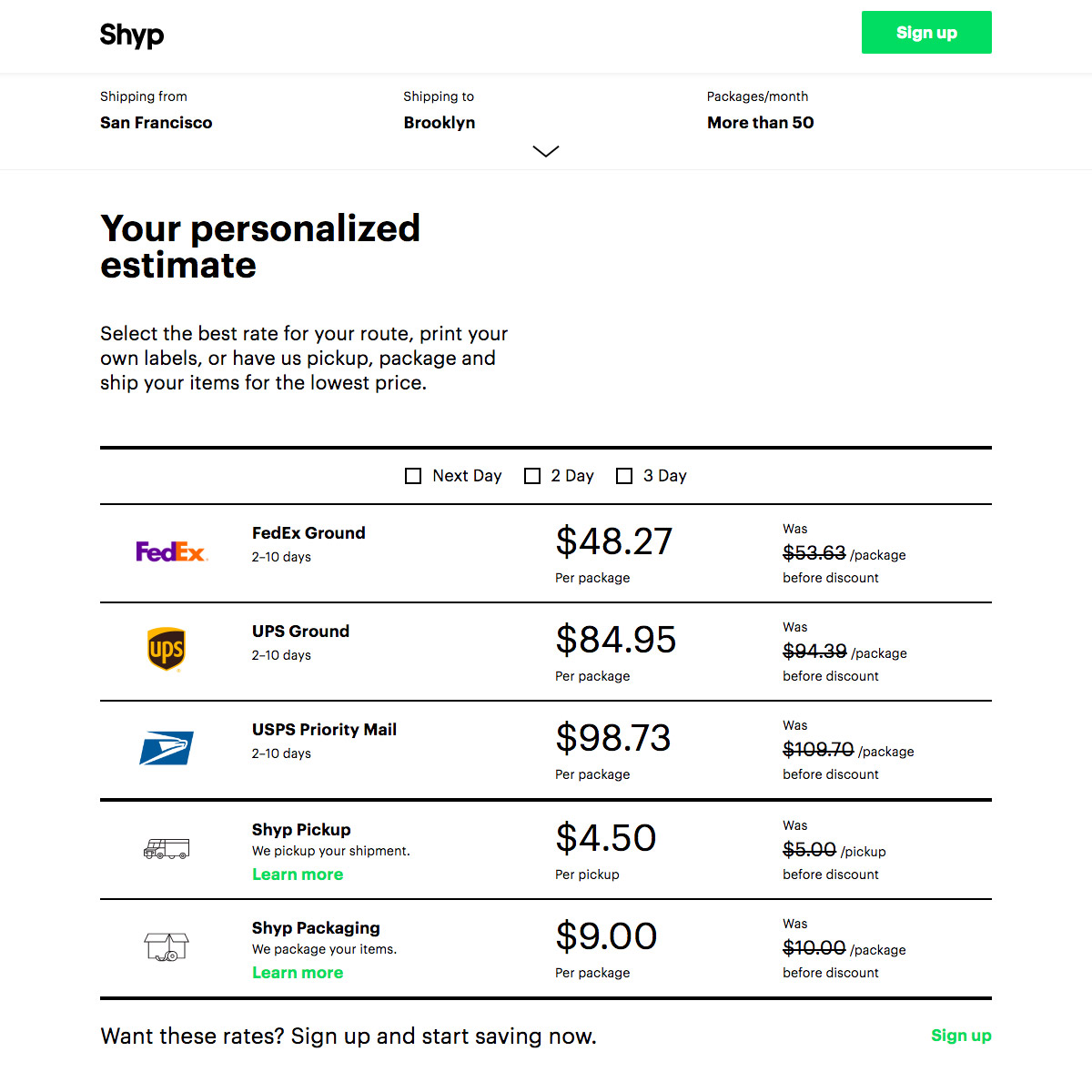1092x1092 pixels.
Task: Select the FedEx Ground rate row
Action: point(546,553)
